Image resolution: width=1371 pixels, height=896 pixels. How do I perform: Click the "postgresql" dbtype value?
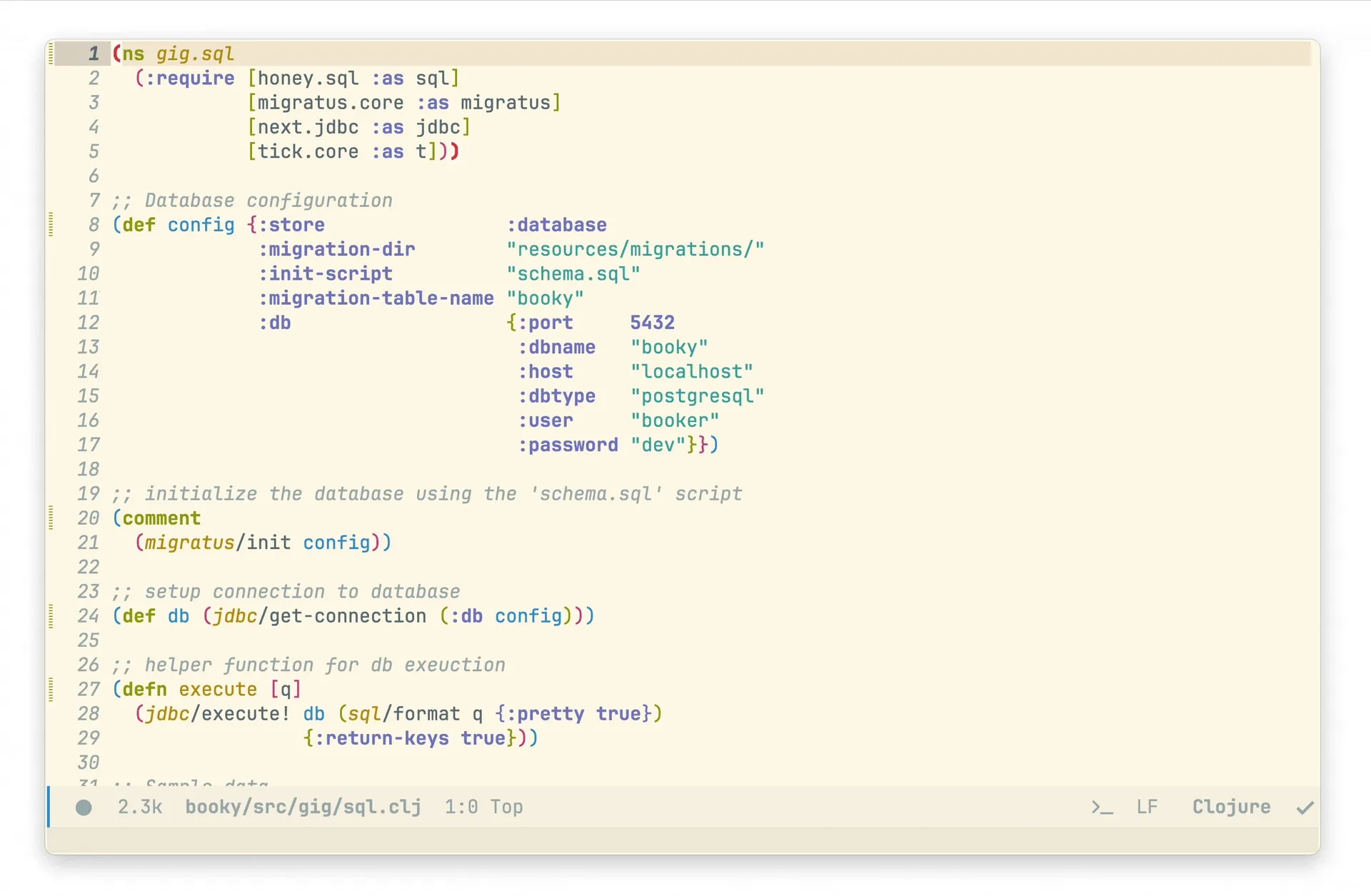pyautogui.click(x=697, y=396)
